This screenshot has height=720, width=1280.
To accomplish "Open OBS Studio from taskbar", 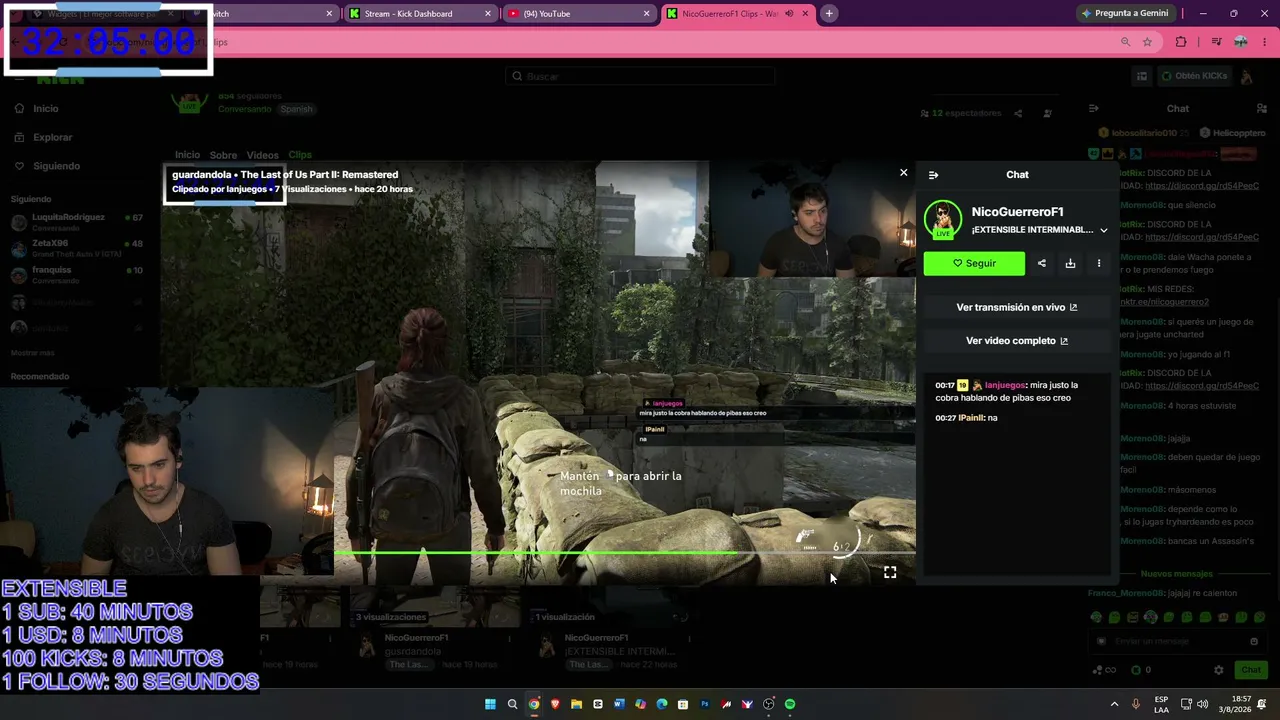I will click(x=768, y=704).
